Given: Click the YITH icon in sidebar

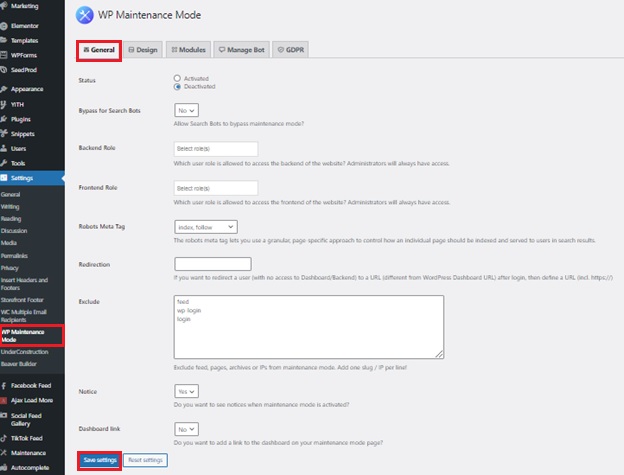Looking at the screenshot, I should pyautogui.click(x=4, y=104).
